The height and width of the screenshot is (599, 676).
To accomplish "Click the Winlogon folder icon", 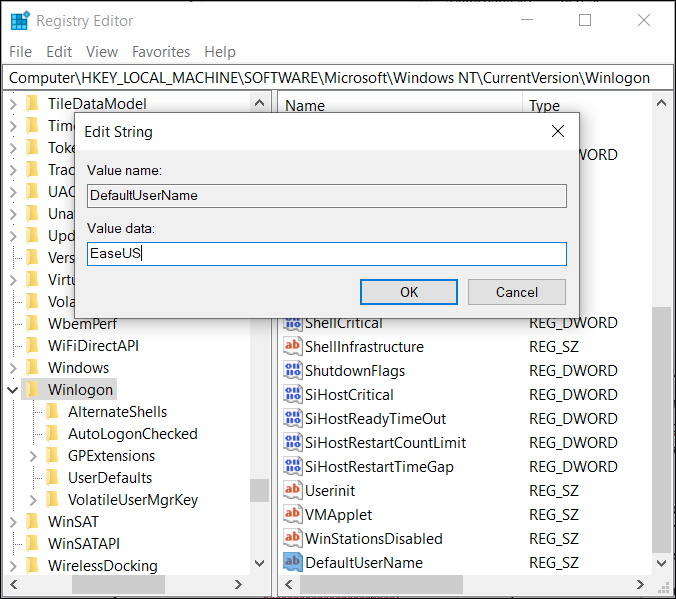I will click(32, 389).
